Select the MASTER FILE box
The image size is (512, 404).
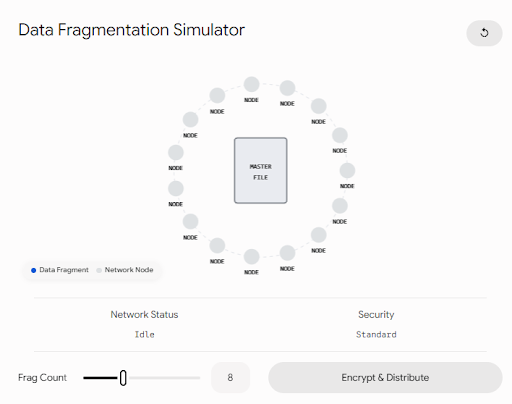pos(260,170)
